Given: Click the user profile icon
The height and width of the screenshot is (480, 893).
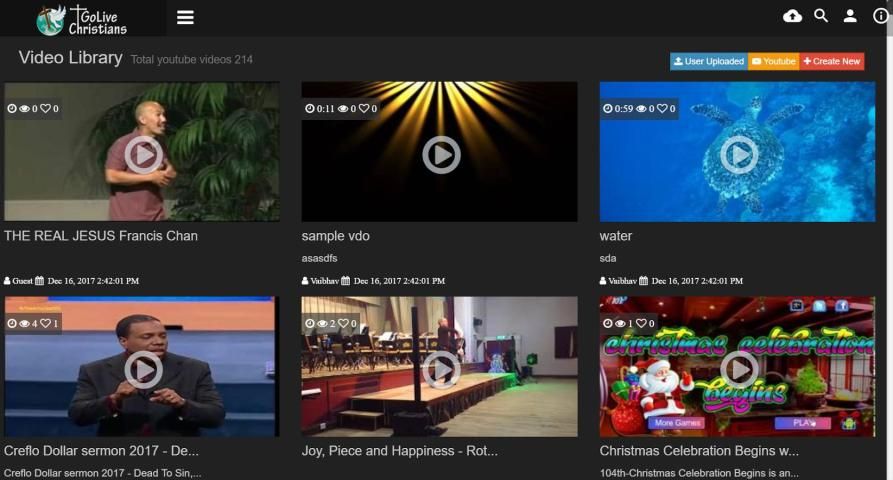Looking at the screenshot, I should (x=850, y=16).
